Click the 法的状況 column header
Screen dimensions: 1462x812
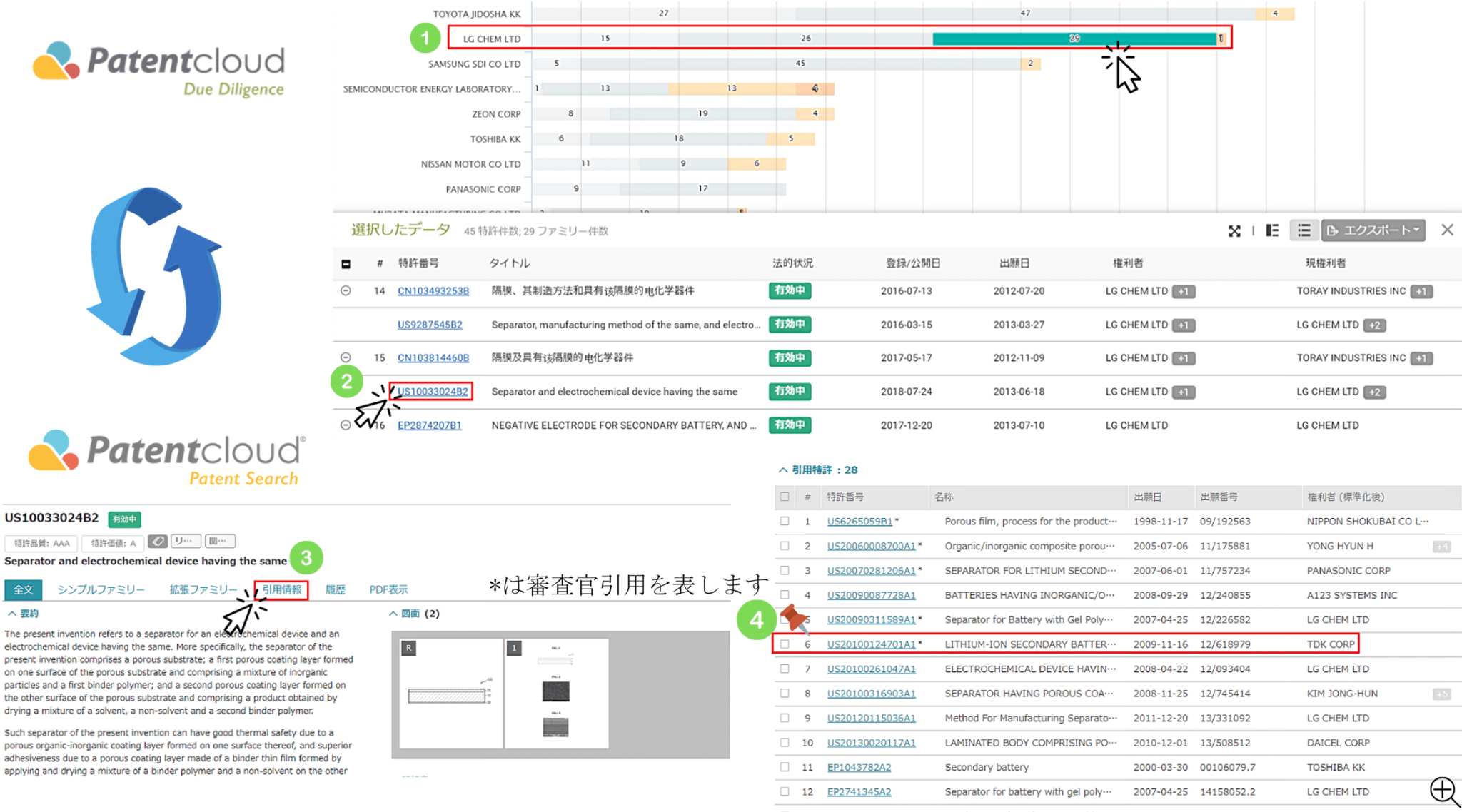(x=792, y=263)
